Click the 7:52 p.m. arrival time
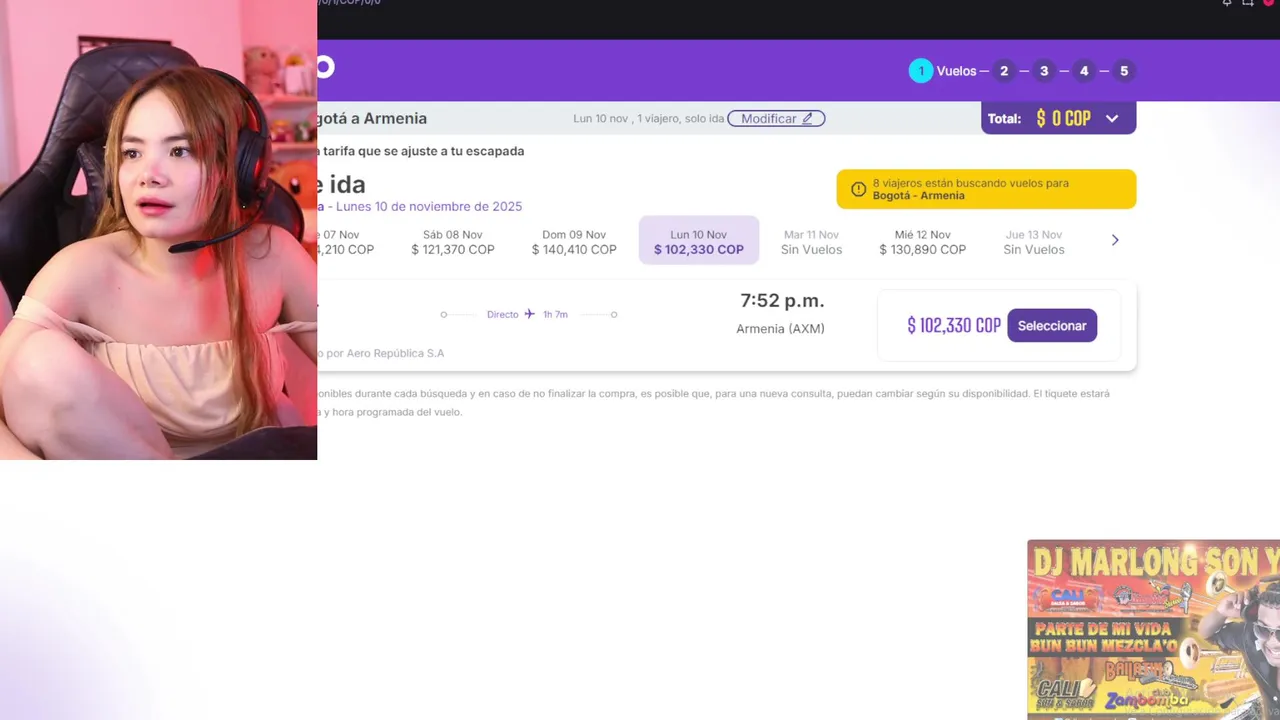The image size is (1280, 720). click(782, 301)
